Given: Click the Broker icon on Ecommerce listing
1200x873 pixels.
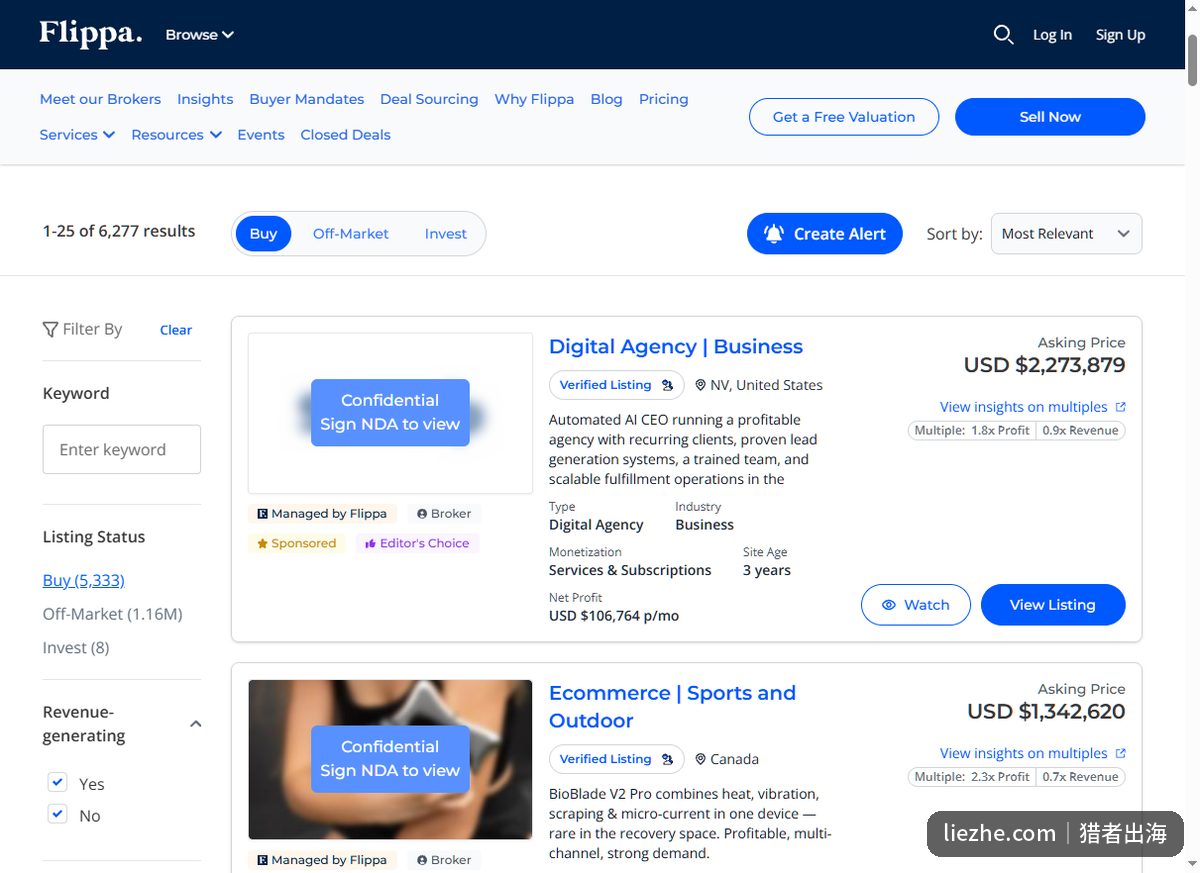Looking at the screenshot, I should click(x=422, y=860).
